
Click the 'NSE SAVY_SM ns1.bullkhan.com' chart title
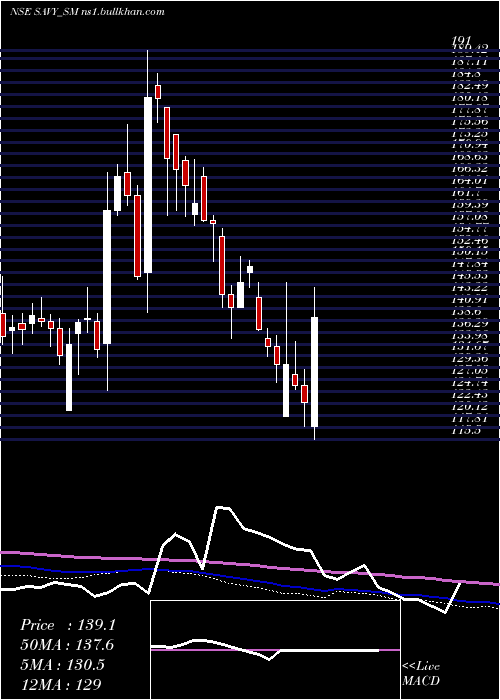[87, 11]
